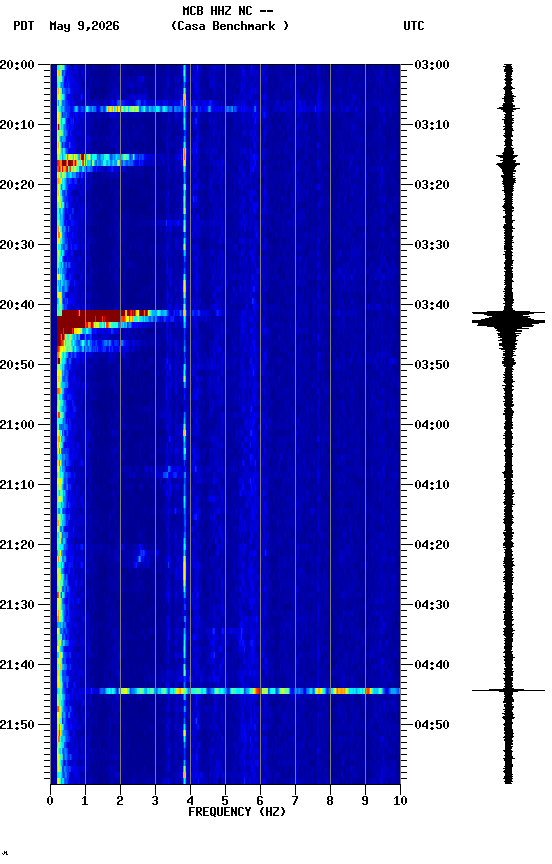Select the "May 9,2026" date text

(84, 26)
